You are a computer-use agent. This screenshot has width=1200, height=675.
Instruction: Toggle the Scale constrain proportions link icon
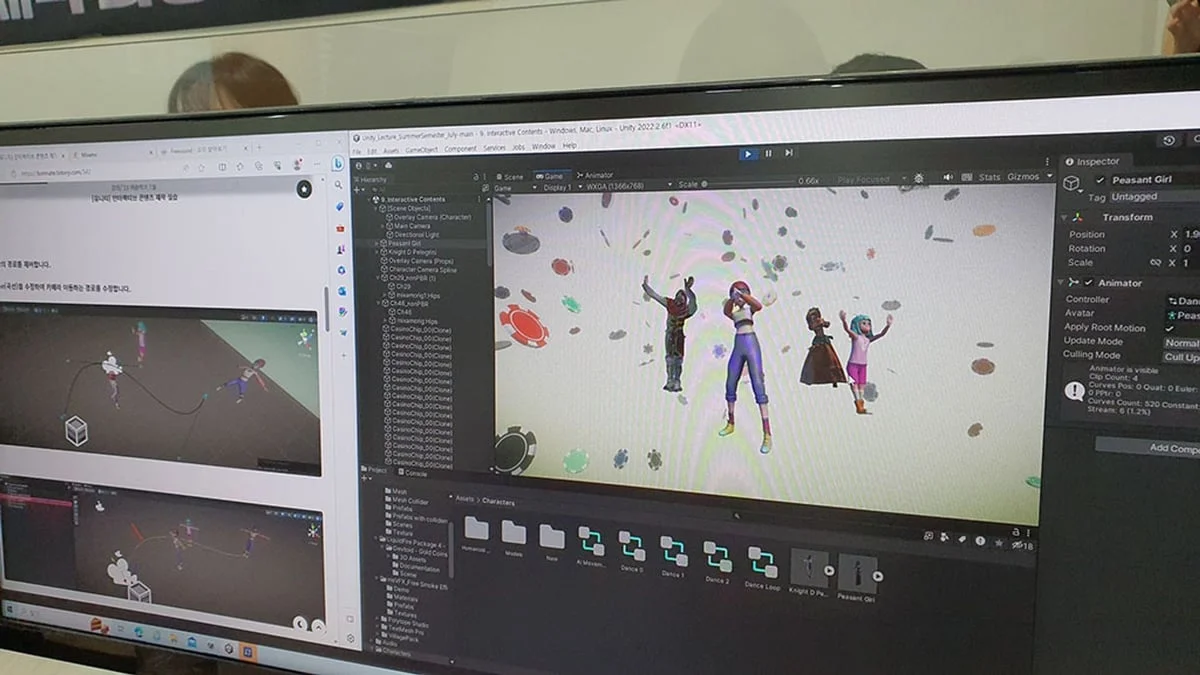click(x=1155, y=263)
